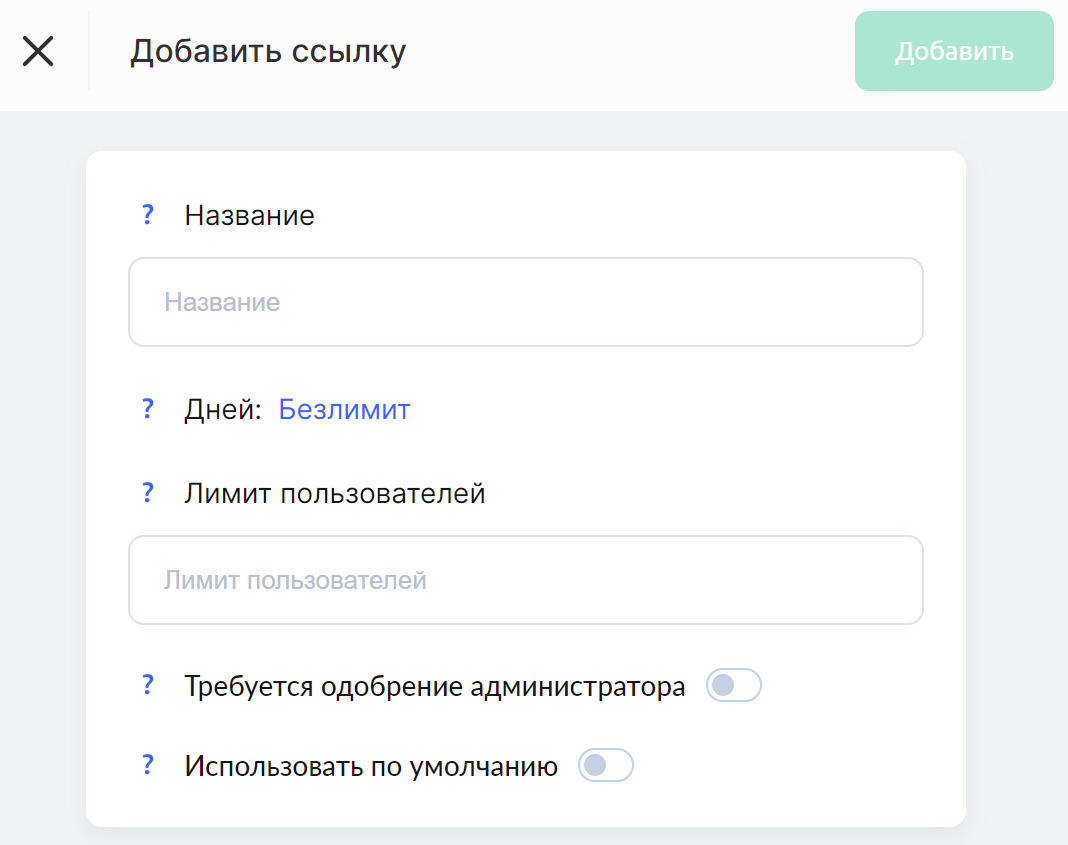1068x845 pixels.
Task: Click the Требуется одобрение администратора label text
Action: point(435,686)
